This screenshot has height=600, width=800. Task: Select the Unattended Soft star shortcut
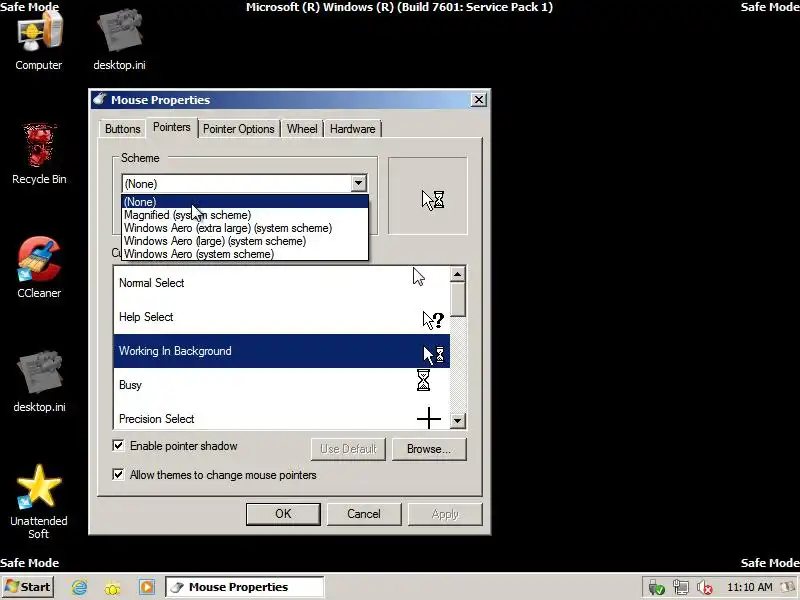(x=39, y=501)
